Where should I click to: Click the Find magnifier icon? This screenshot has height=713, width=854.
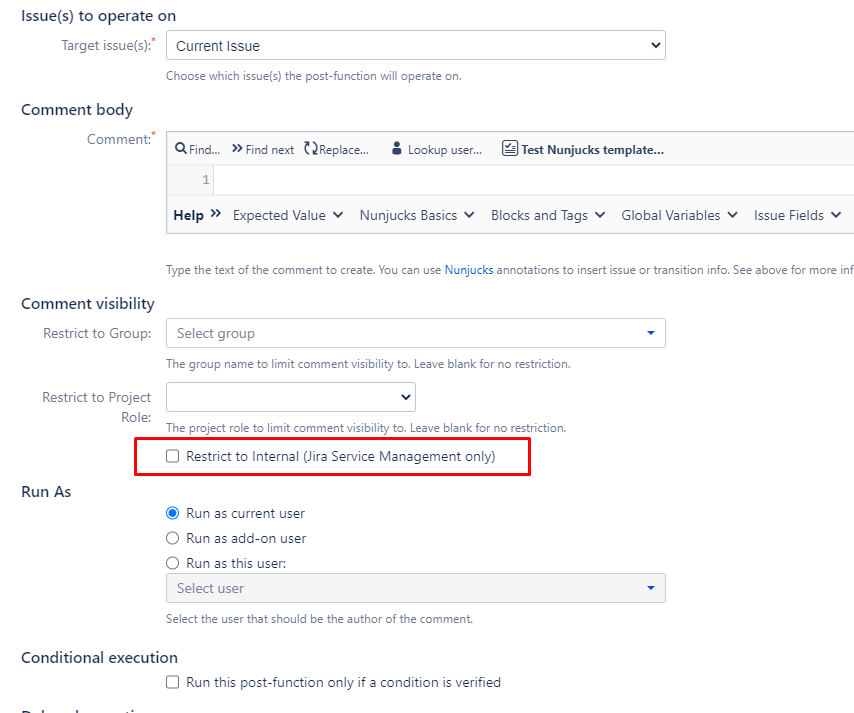[x=181, y=148]
